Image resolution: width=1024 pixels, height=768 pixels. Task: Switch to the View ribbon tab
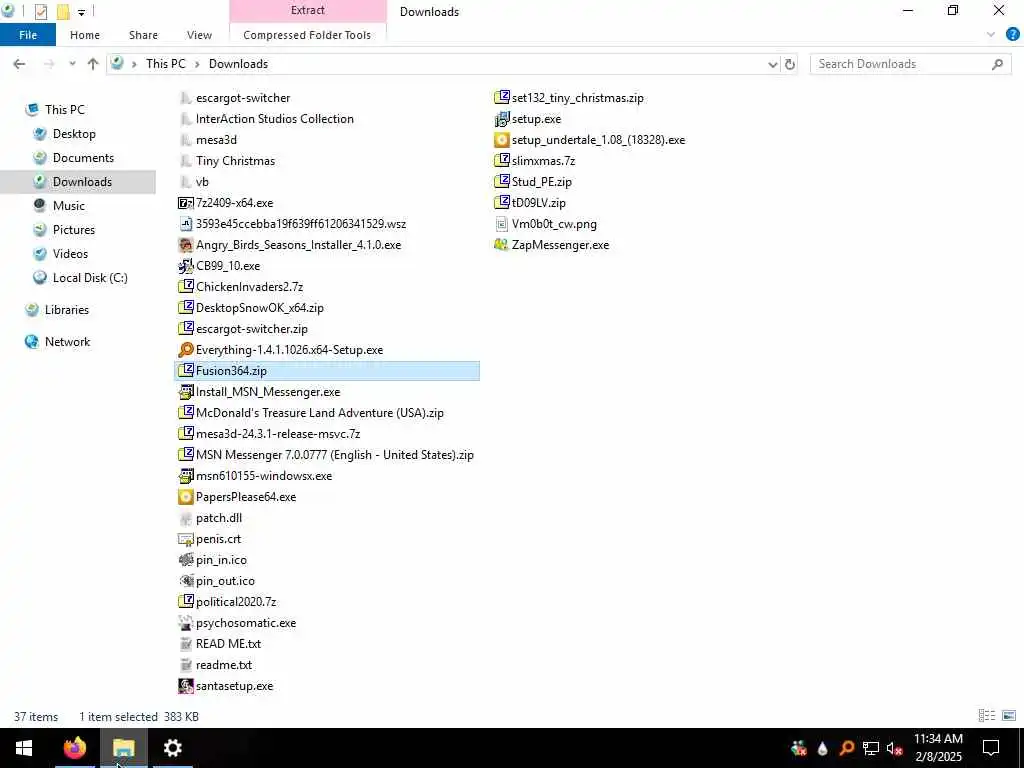pos(199,35)
